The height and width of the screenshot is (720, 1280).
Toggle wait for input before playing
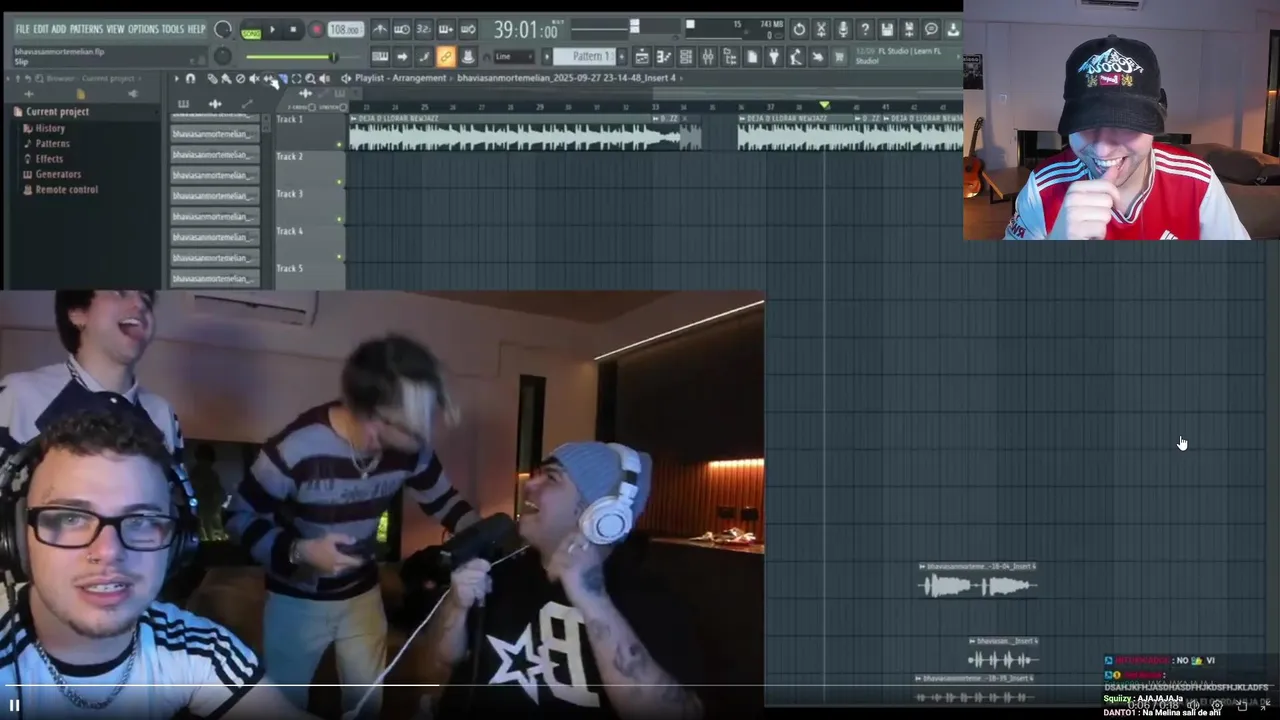[401, 29]
